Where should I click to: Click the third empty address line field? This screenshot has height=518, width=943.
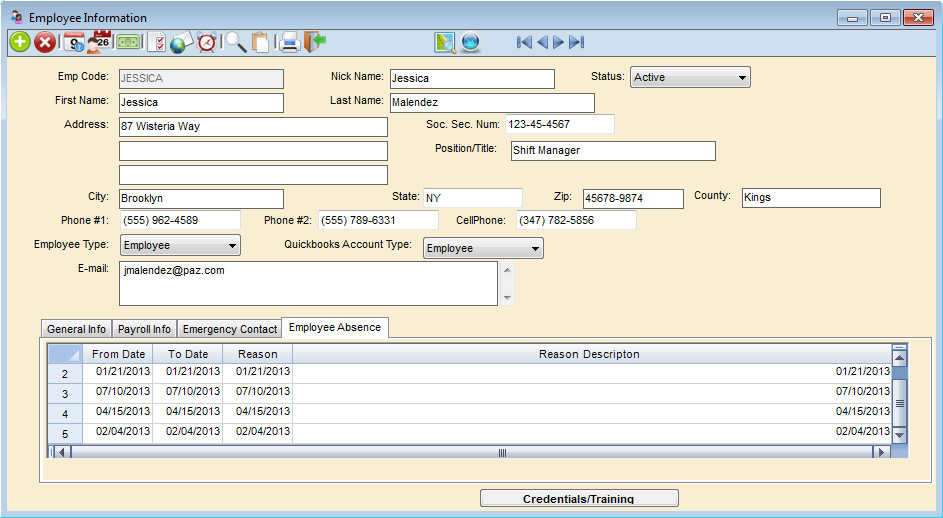click(x=253, y=175)
